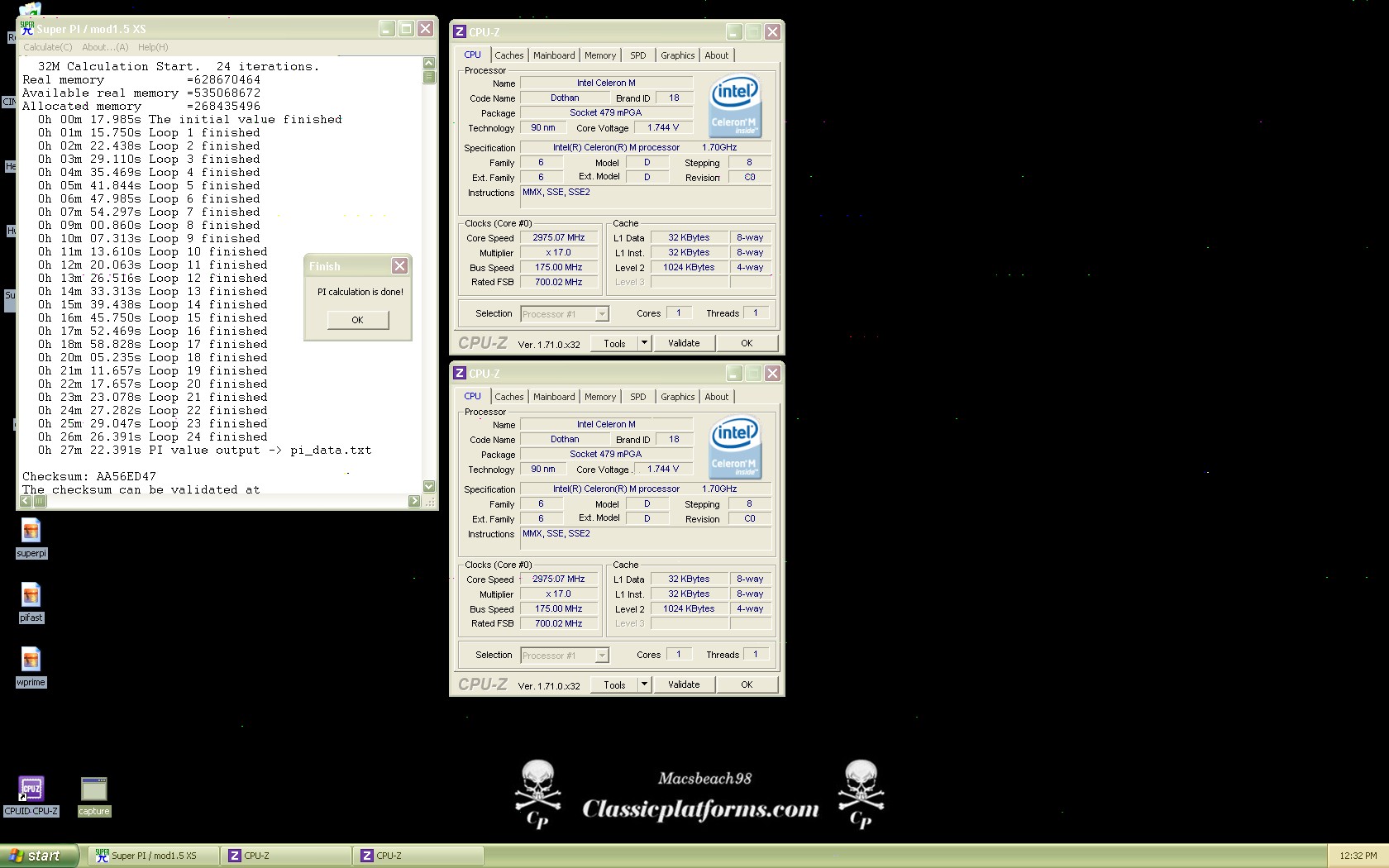
Task: Click the 12:32 PM system clock
Action: click(x=1358, y=856)
